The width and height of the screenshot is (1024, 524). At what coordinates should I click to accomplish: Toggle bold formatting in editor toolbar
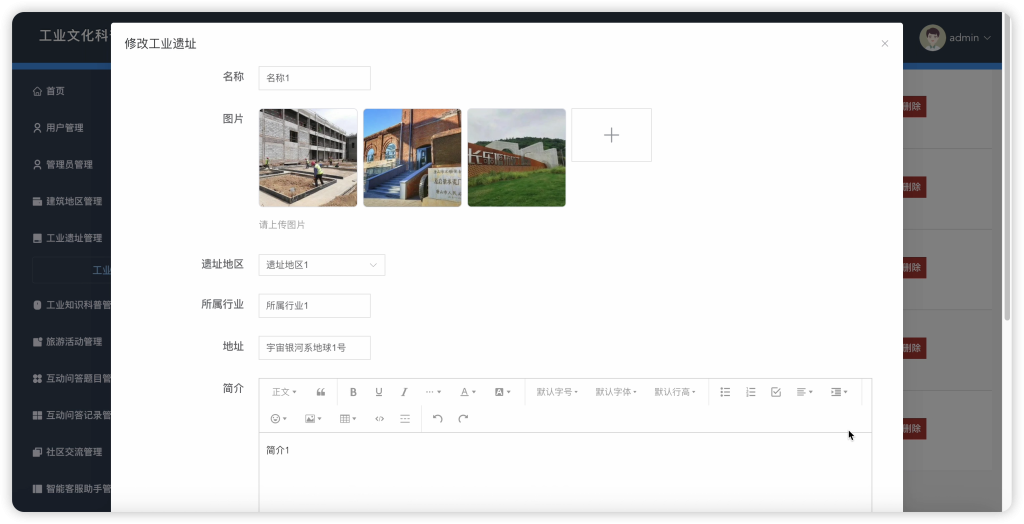pos(353,392)
